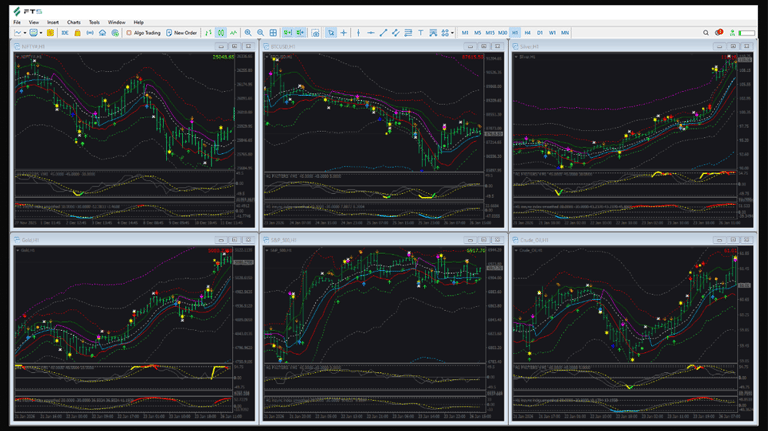
Task: Select the standard cursor tool
Action: [x=331, y=33]
